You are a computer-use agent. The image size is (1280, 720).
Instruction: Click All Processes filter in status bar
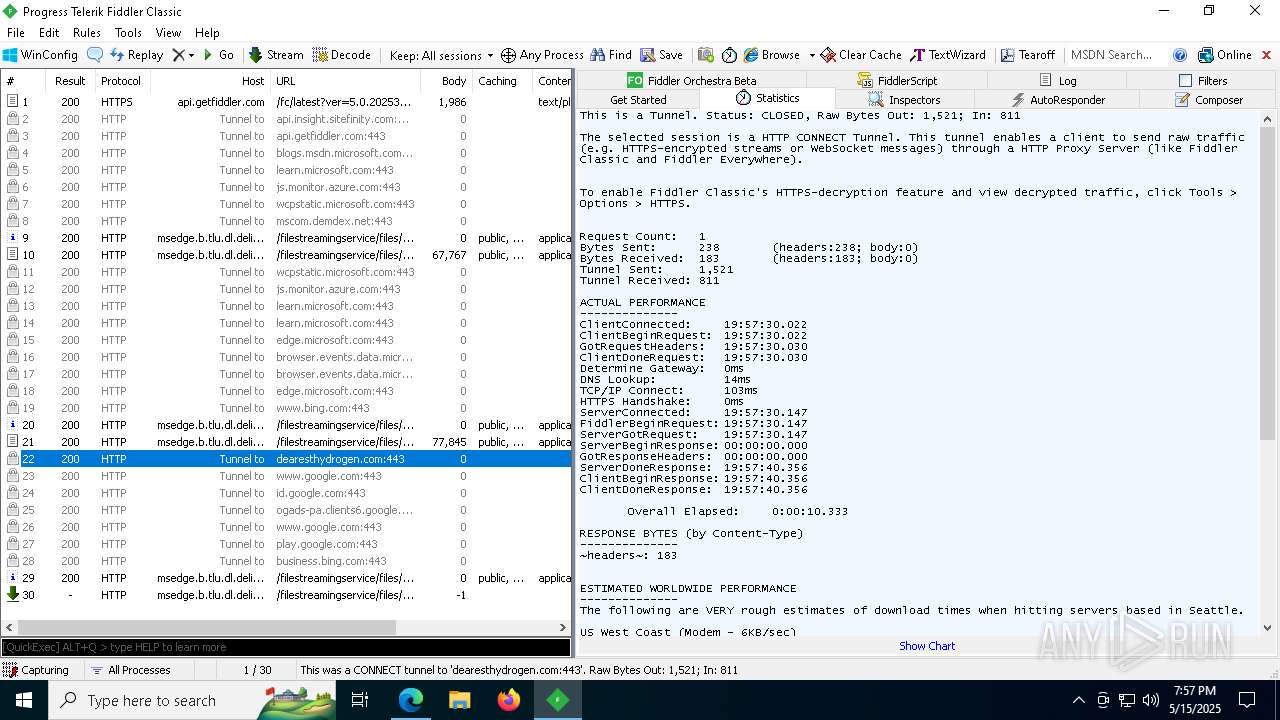point(131,670)
